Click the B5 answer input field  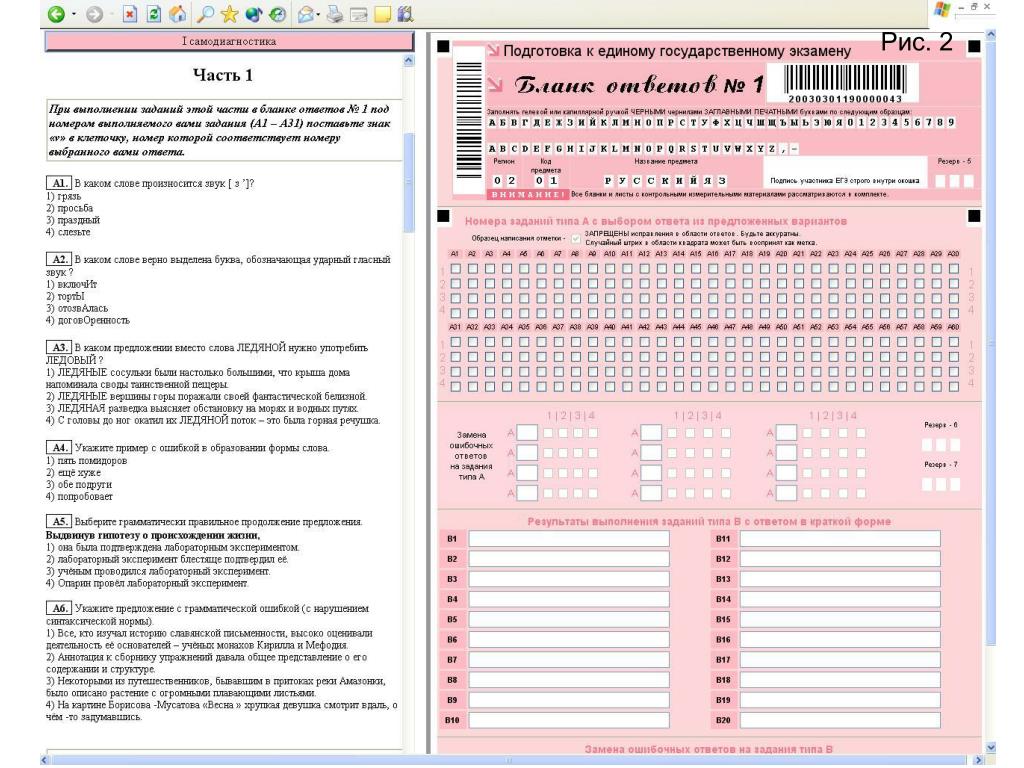click(x=569, y=619)
